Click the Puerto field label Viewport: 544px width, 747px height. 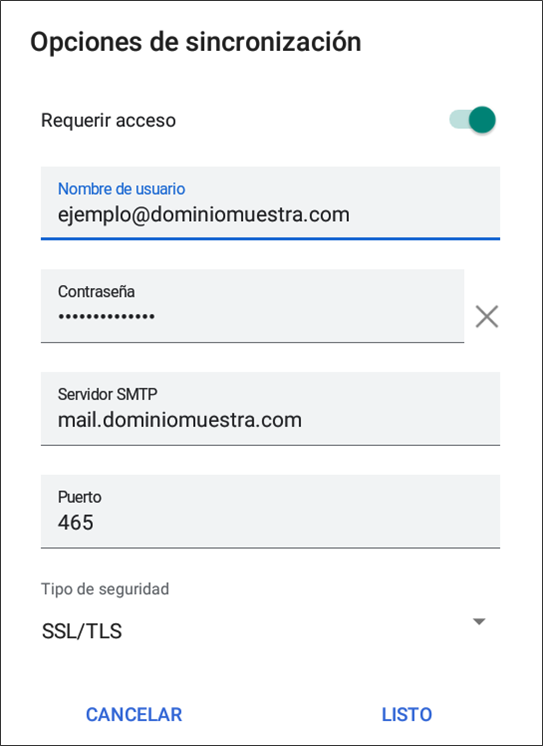tap(80, 497)
